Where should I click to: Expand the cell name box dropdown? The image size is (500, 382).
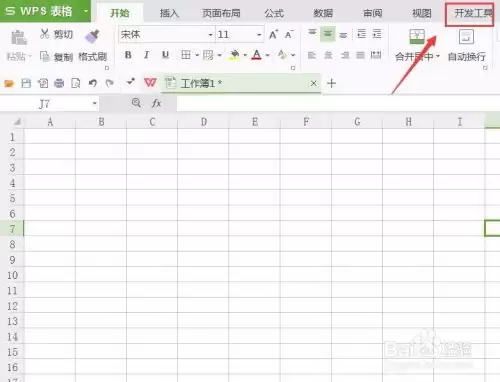pyautogui.click(x=95, y=104)
